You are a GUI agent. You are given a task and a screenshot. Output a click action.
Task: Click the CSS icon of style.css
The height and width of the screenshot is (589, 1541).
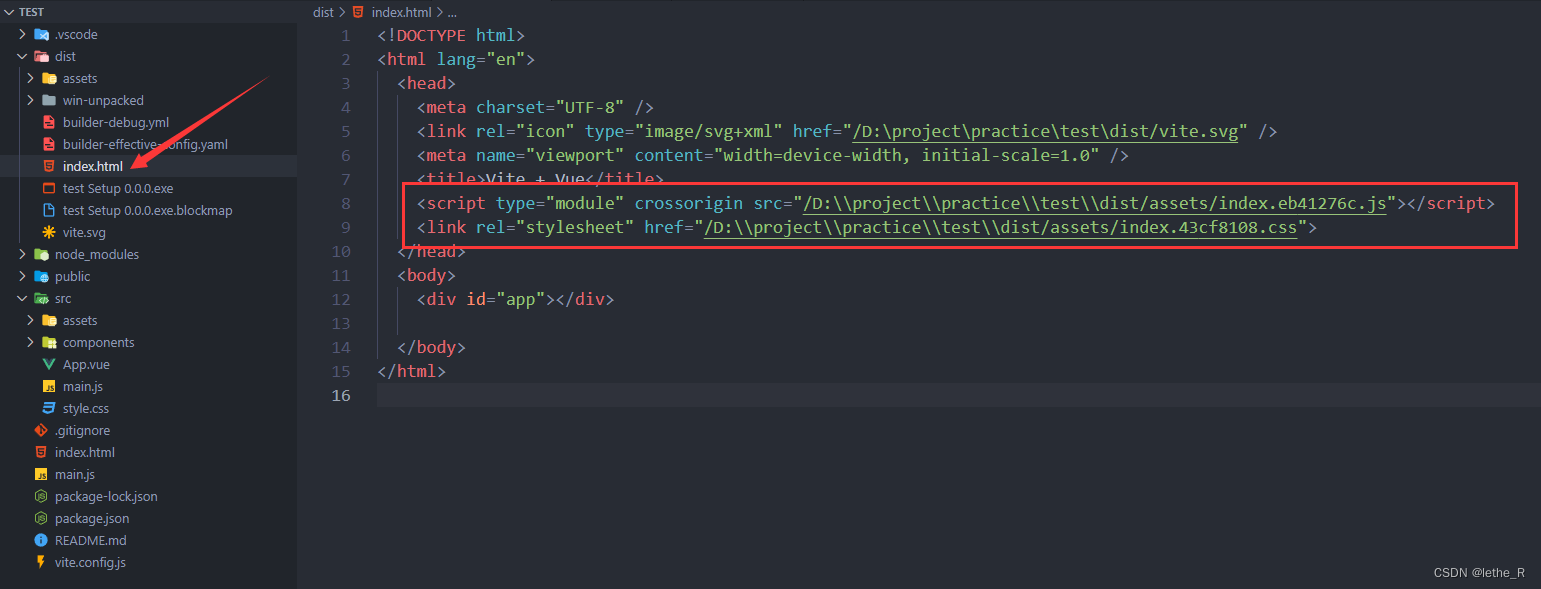pyautogui.click(x=49, y=408)
